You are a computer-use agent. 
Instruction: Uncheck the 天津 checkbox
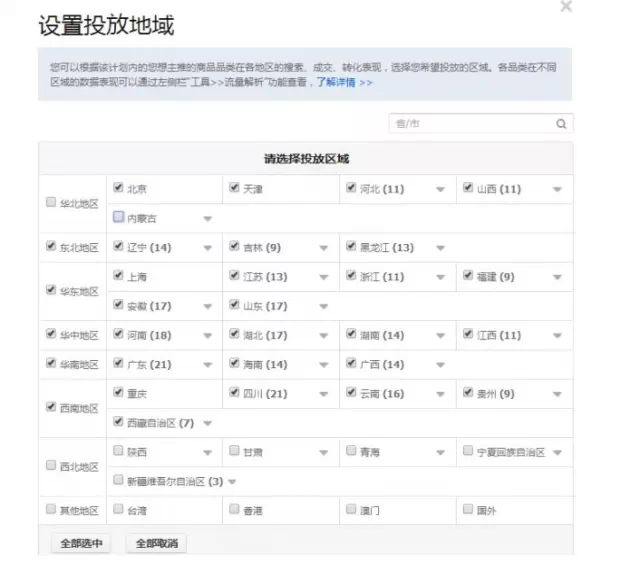click(234, 187)
